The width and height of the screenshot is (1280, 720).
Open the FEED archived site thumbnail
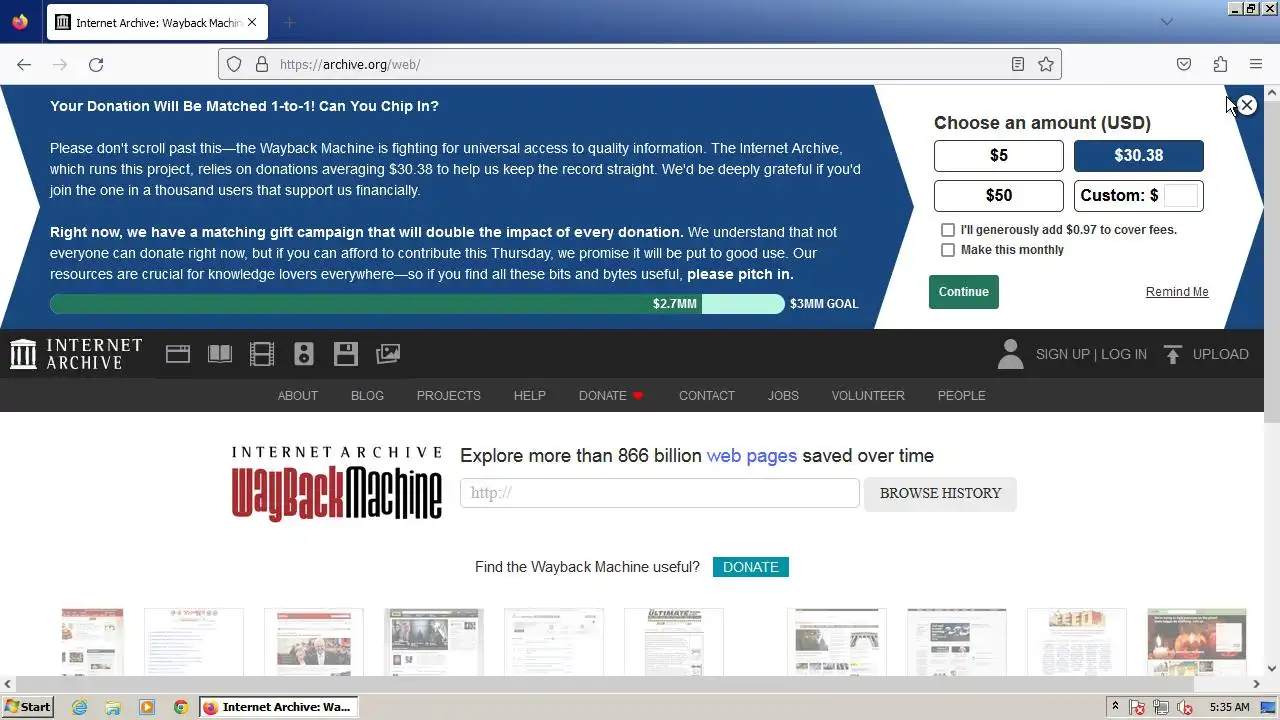[1077, 643]
